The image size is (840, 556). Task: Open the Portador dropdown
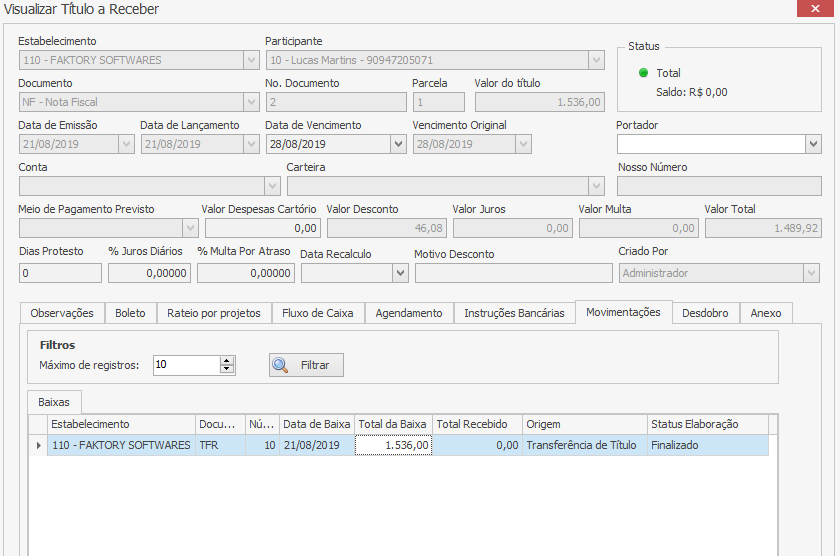[x=812, y=144]
